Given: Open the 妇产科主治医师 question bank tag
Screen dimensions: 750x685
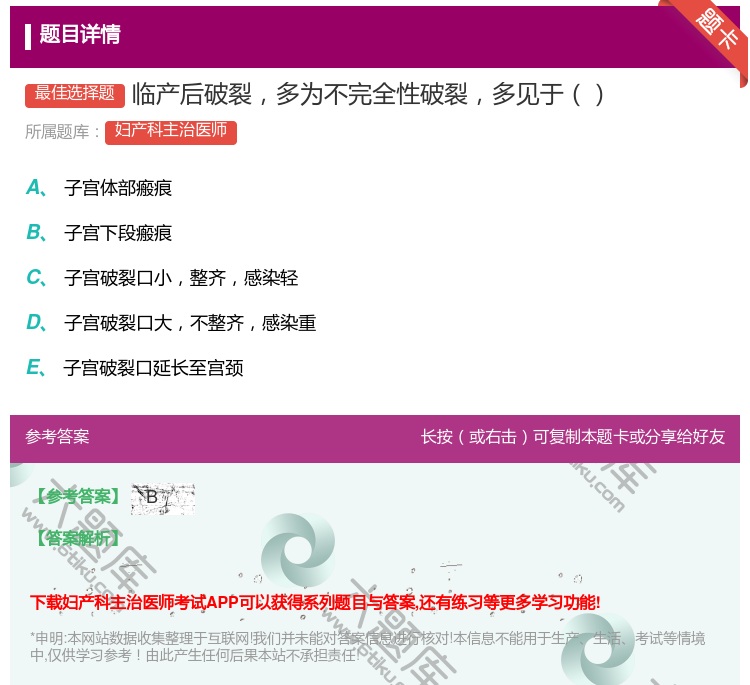Looking at the screenshot, I should [x=171, y=132].
